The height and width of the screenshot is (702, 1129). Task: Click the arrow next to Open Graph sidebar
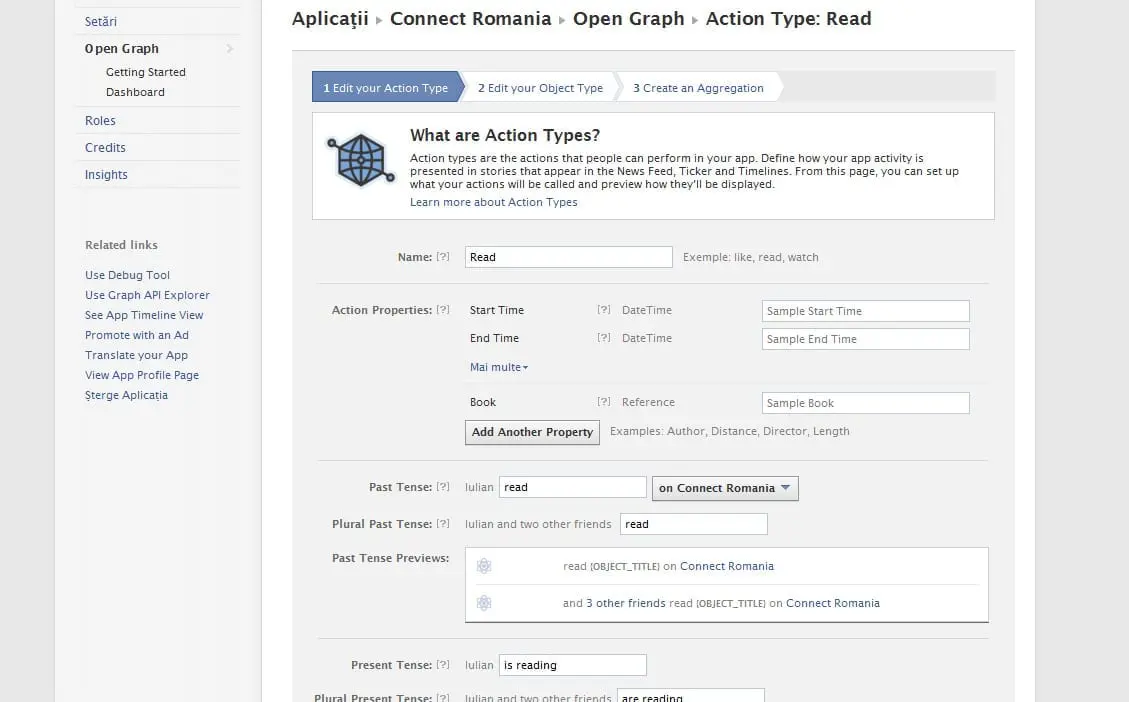tap(230, 48)
